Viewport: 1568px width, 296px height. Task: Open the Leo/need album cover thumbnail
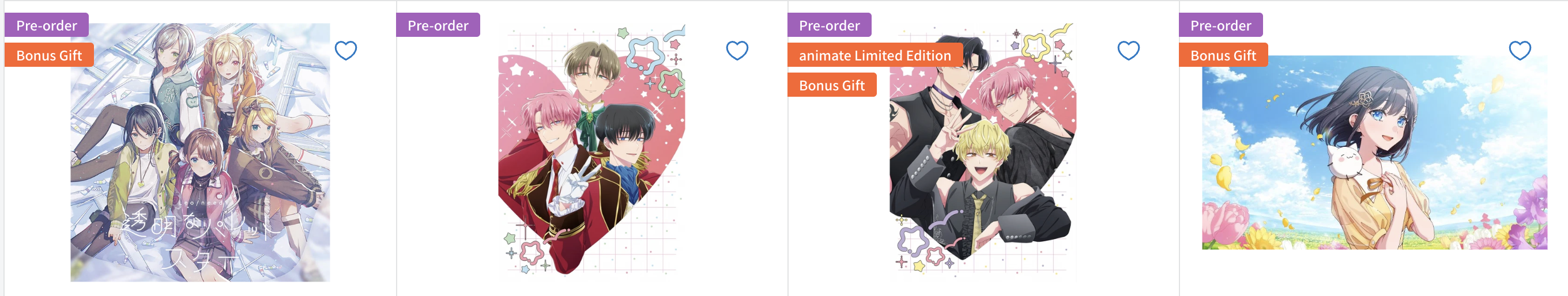[200, 152]
